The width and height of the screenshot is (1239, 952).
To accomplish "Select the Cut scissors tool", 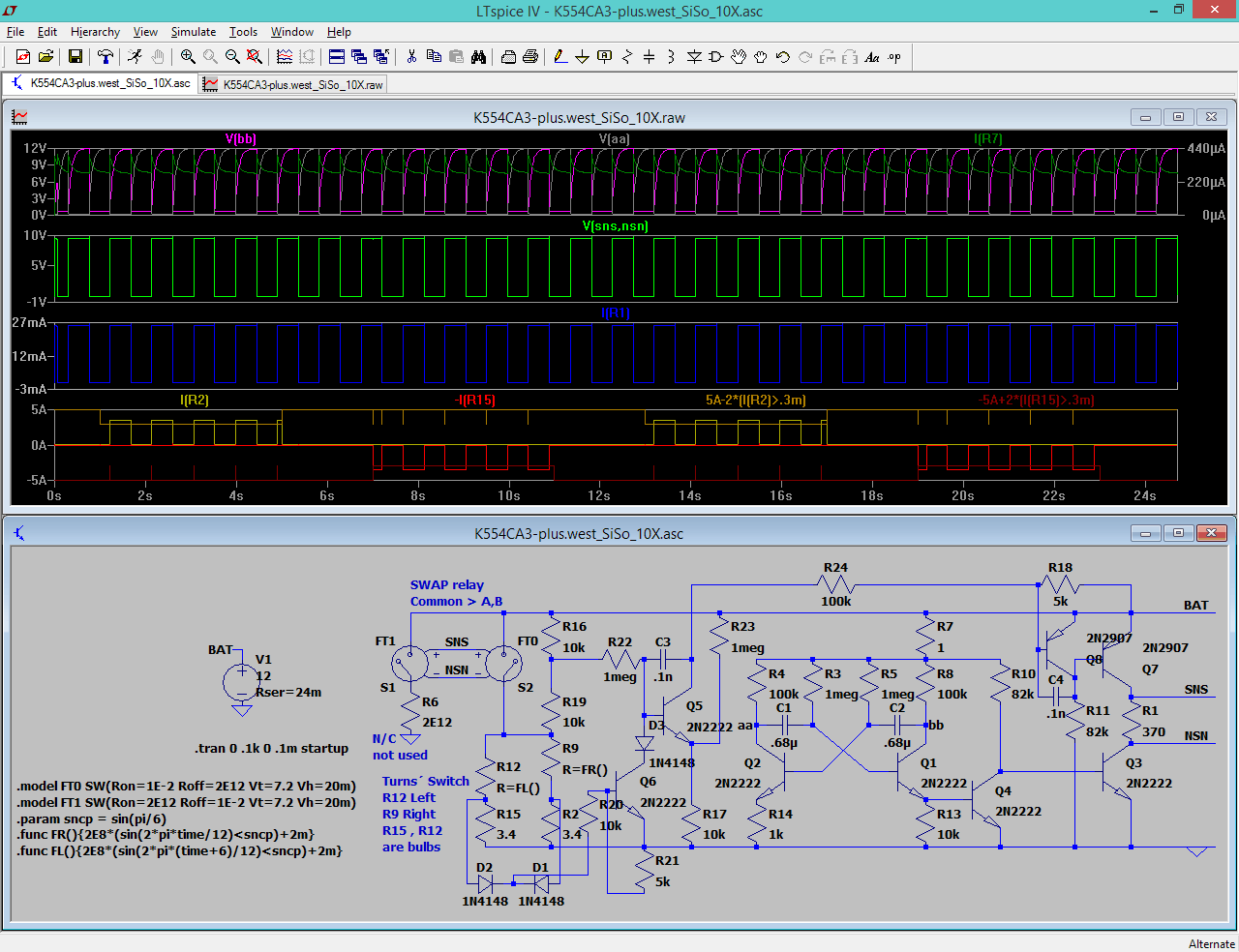I will (x=411, y=57).
